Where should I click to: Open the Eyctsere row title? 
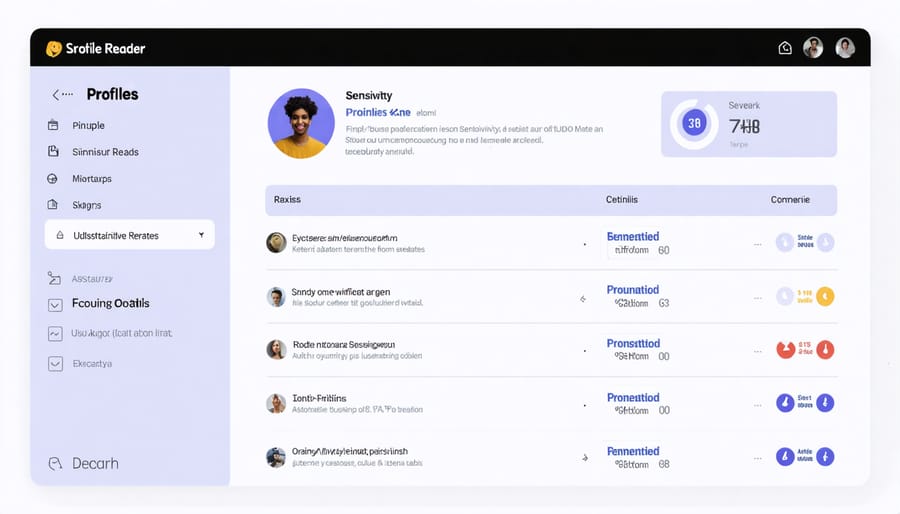coord(344,237)
